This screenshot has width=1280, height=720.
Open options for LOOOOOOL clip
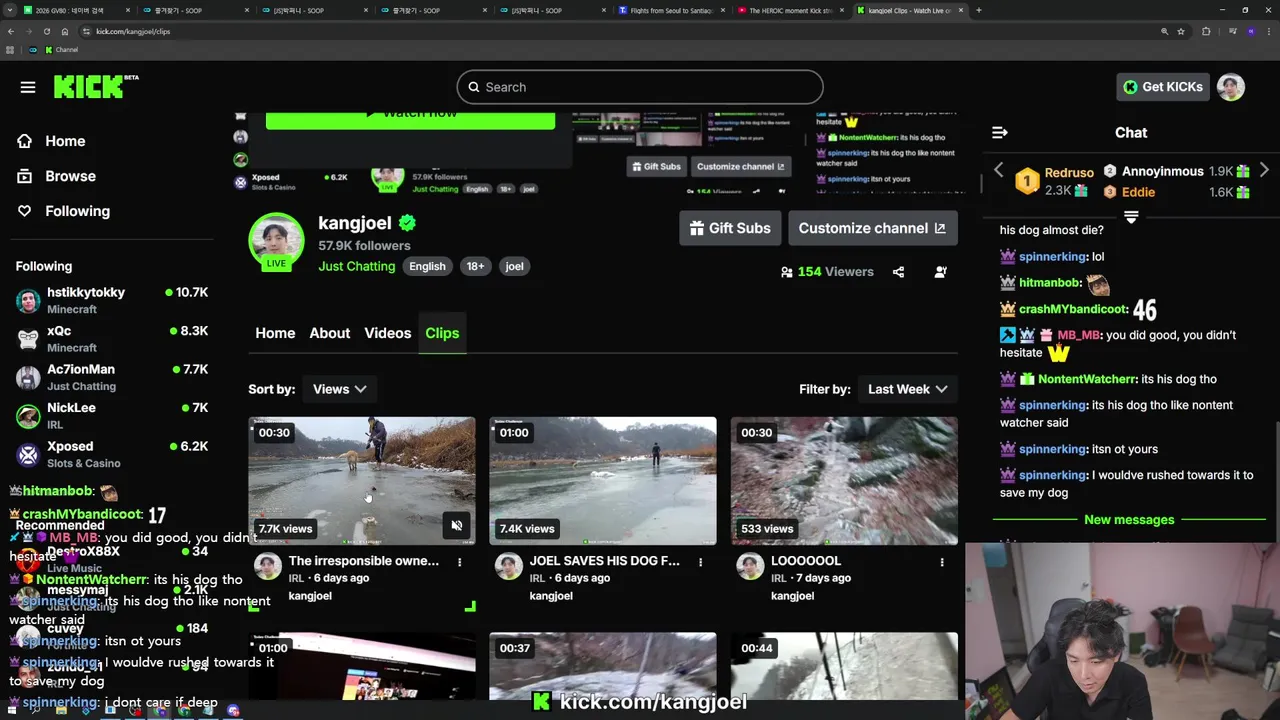pos(941,562)
